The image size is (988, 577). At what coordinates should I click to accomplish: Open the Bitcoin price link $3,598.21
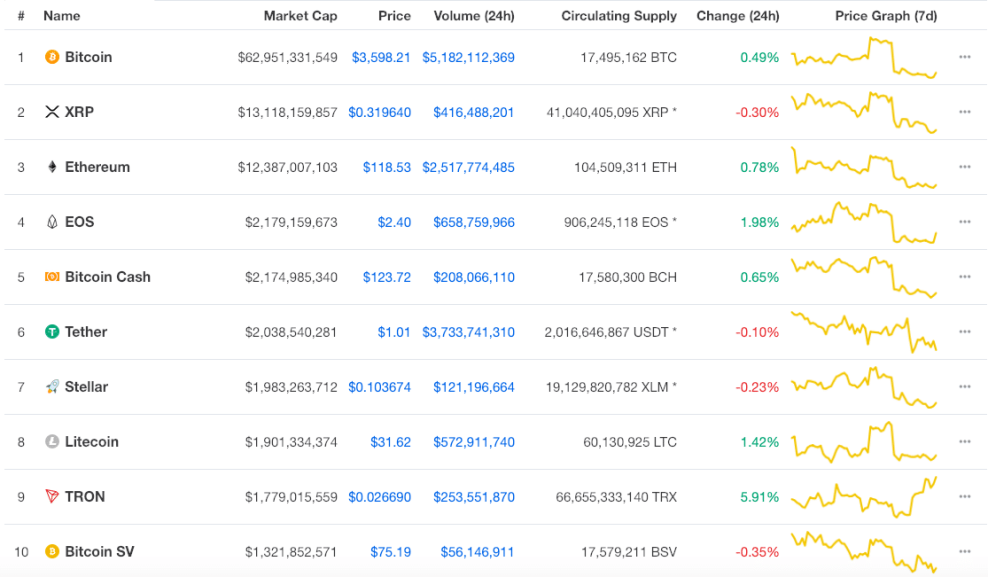[381, 57]
